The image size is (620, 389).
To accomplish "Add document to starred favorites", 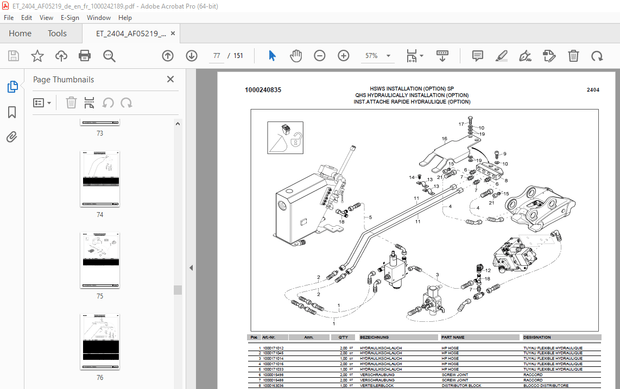I will point(37,56).
